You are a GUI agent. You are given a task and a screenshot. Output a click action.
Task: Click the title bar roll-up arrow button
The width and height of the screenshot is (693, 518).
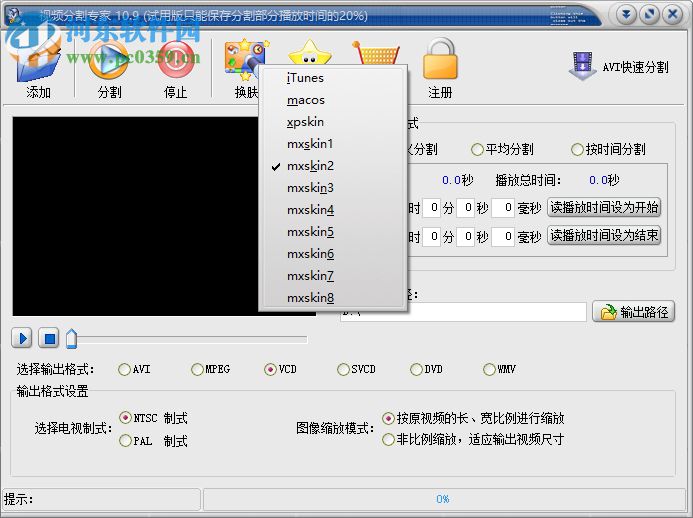[x=626, y=15]
